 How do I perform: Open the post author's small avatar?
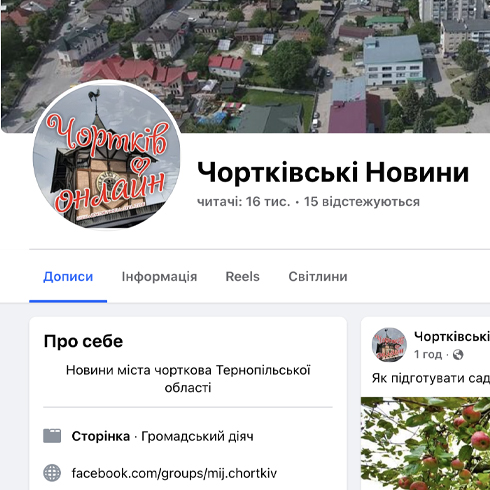[389, 345]
